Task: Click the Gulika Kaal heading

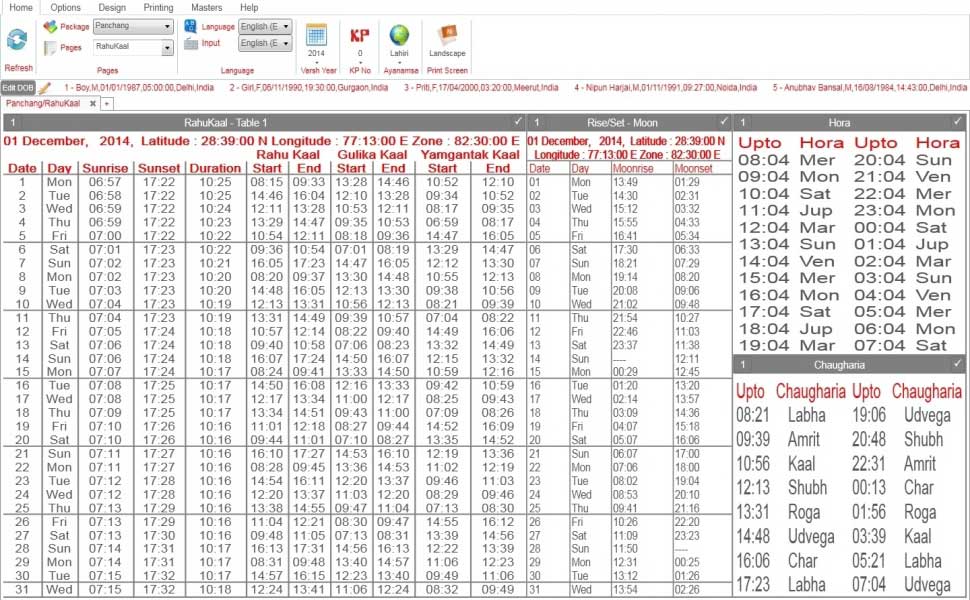Action: [x=372, y=155]
